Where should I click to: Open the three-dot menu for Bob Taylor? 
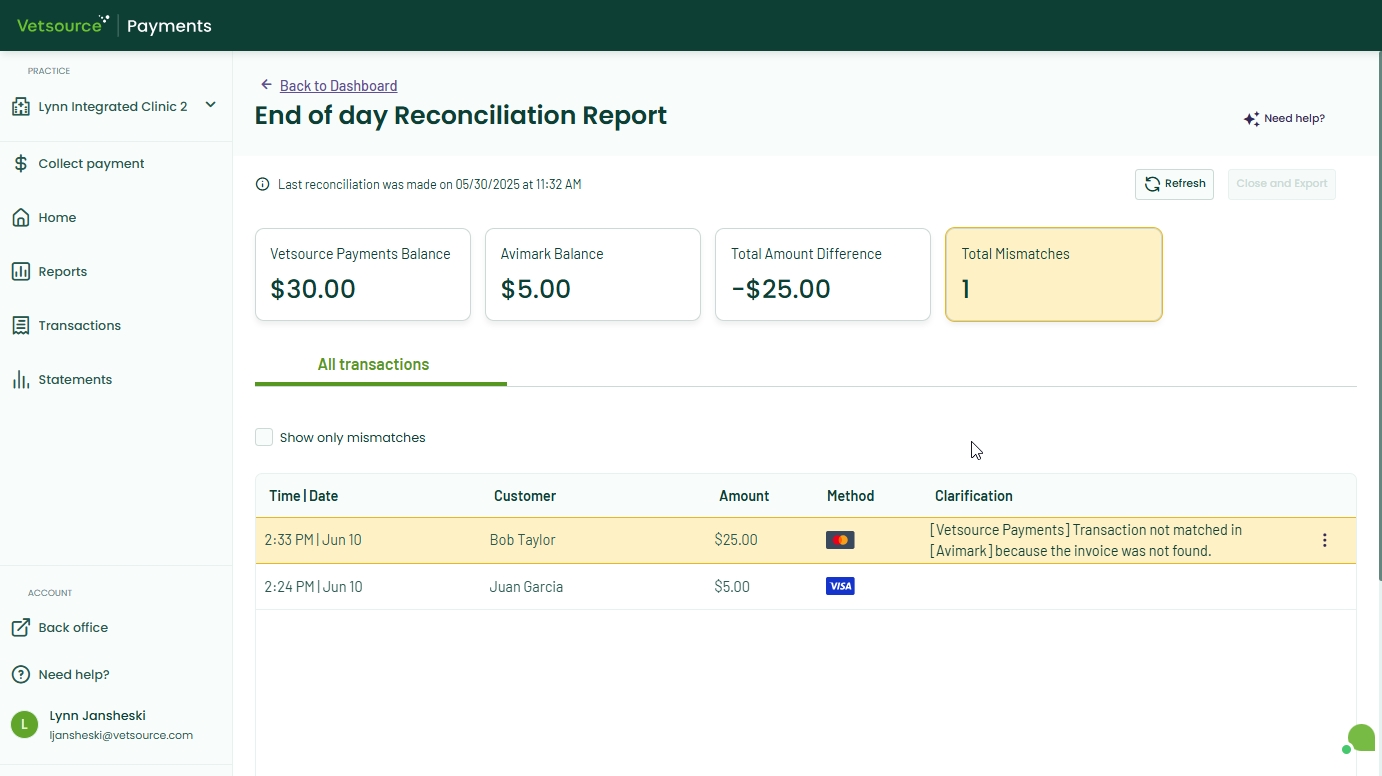coord(1325,540)
